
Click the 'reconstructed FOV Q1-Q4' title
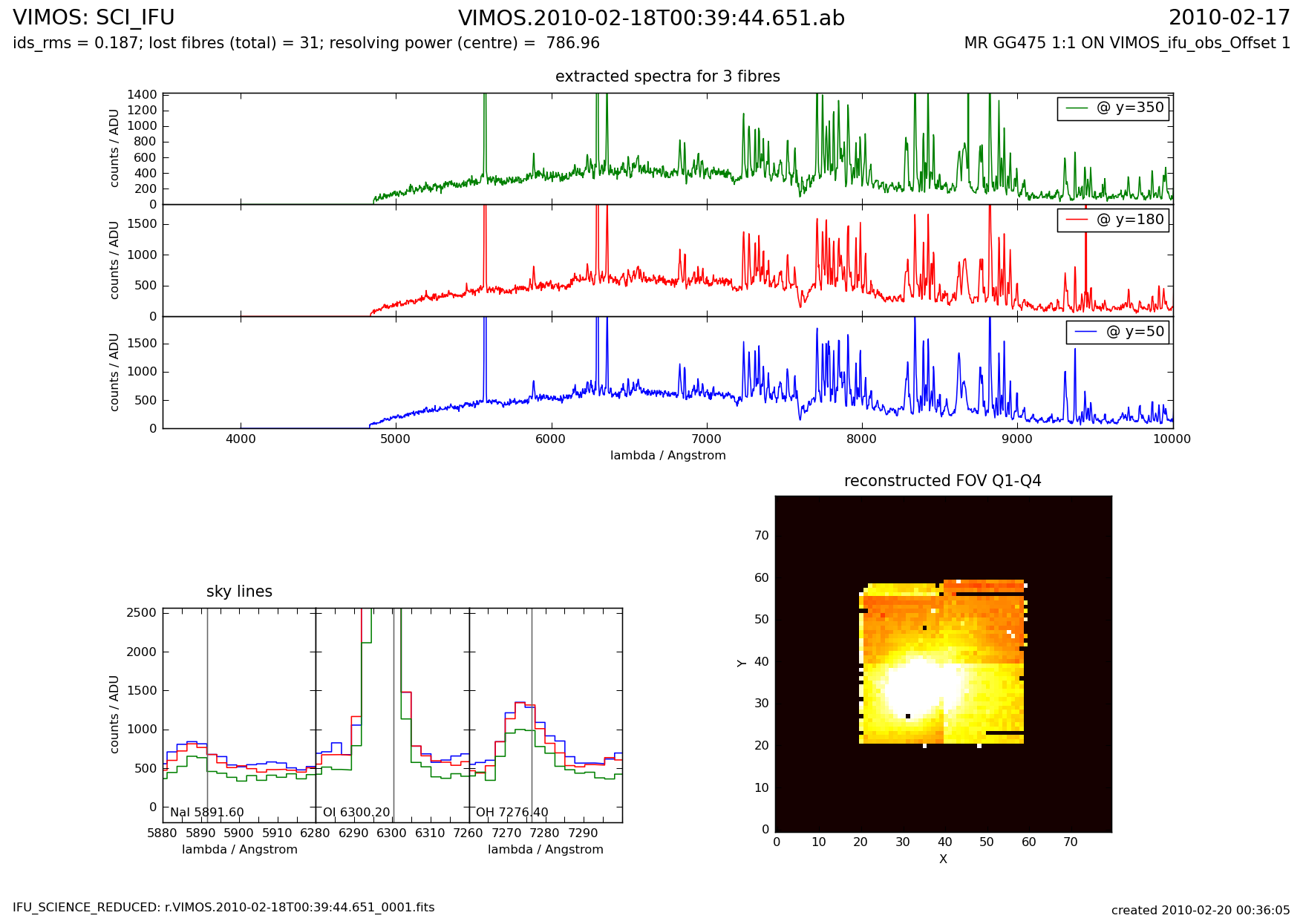[942, 481]
